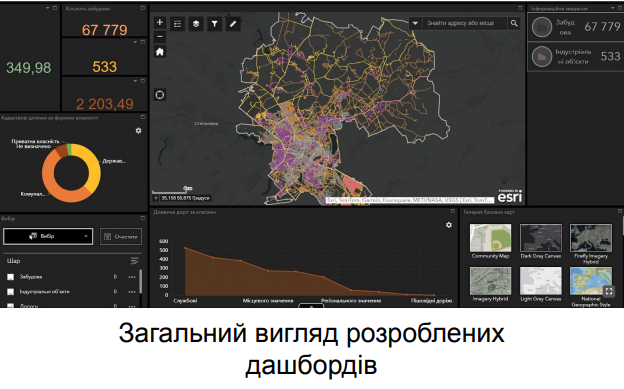Open the map legend list
This screenshot has height=389, width=624.
(177, 24)
